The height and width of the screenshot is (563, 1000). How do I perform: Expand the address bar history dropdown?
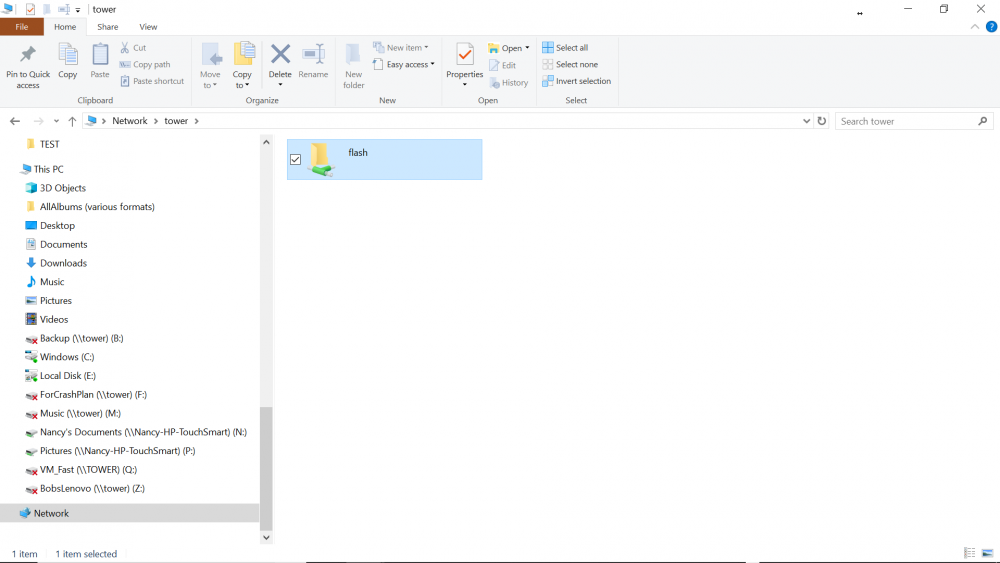coord(806,121)
